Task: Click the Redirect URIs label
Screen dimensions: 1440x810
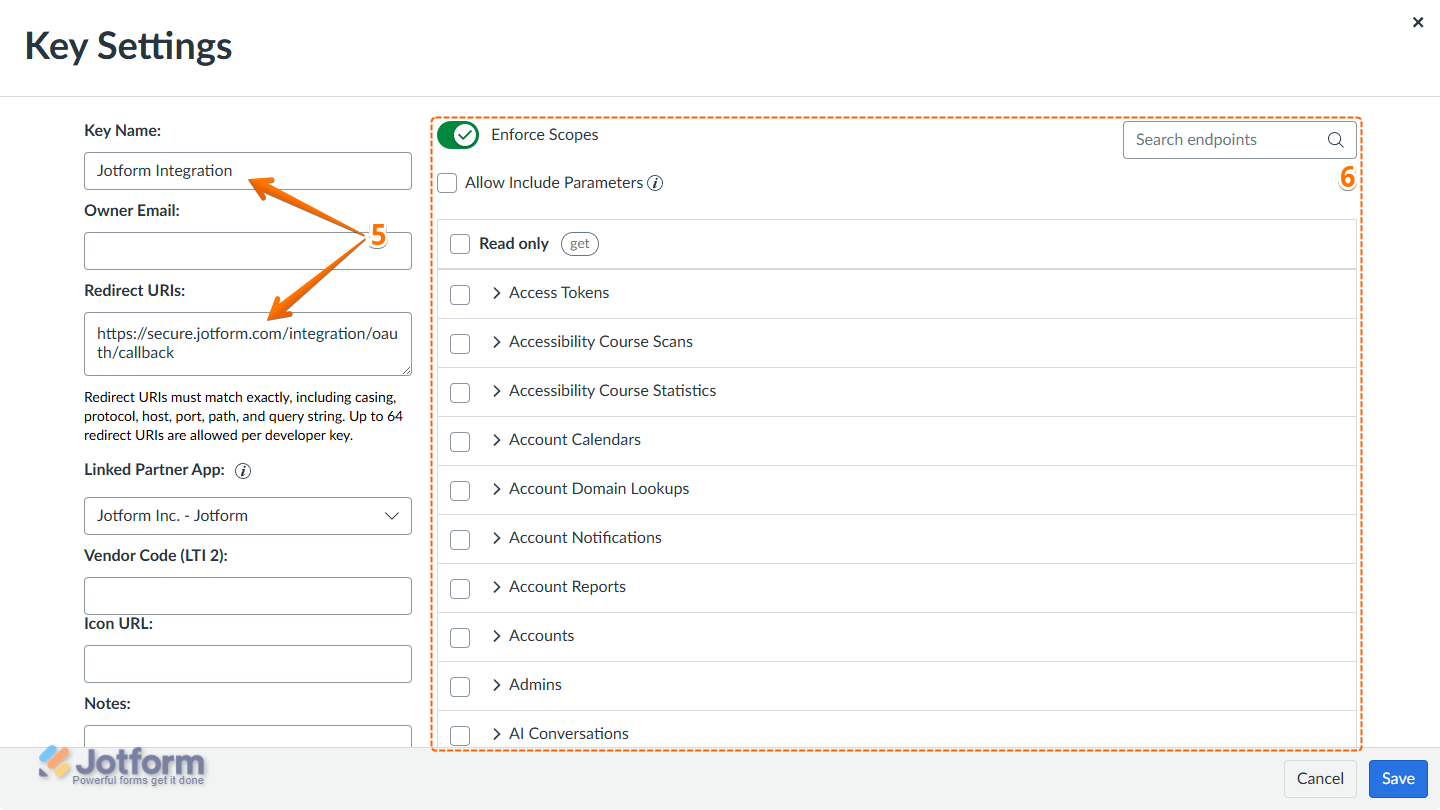Action: click(135, 291)
